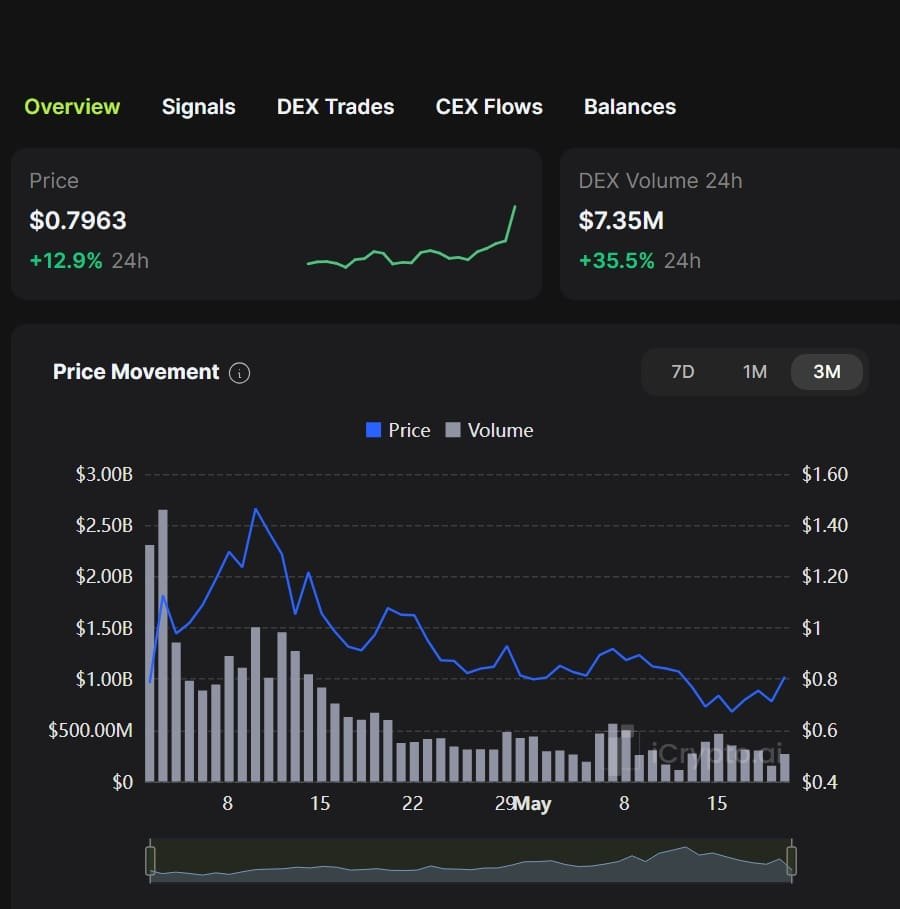This screenshot has width=900, height=909.
Task: View the Balances tab
Action: pos(630,106)
